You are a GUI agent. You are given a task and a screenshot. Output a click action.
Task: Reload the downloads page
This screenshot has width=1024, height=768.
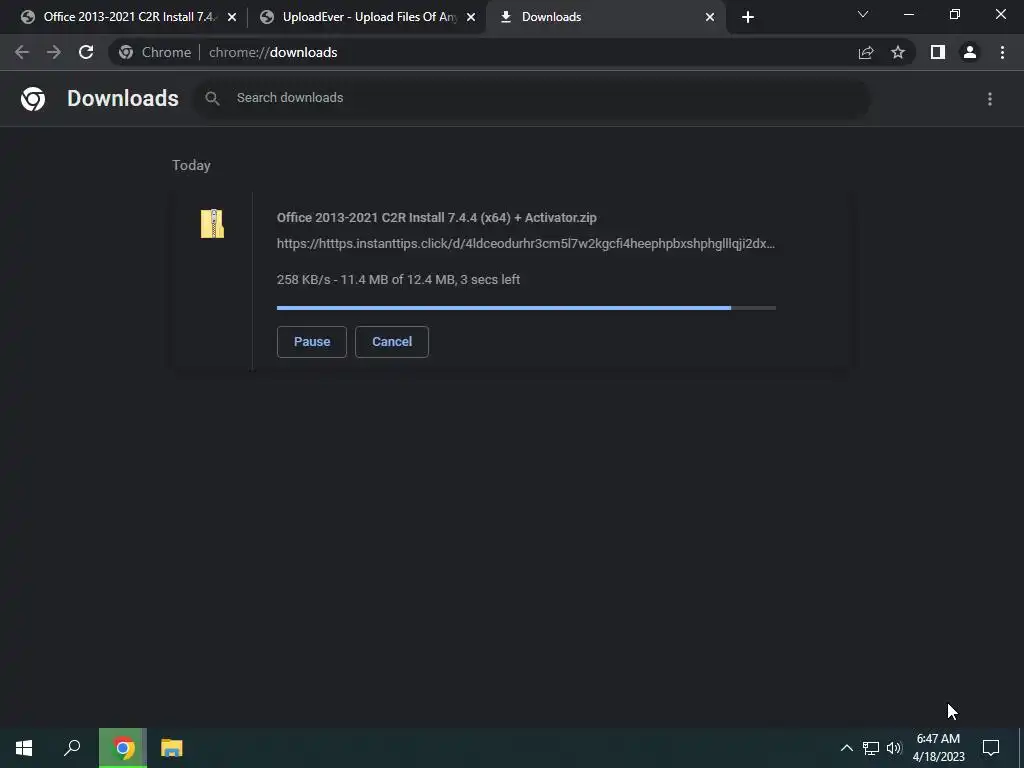click(x=86, y=52)
